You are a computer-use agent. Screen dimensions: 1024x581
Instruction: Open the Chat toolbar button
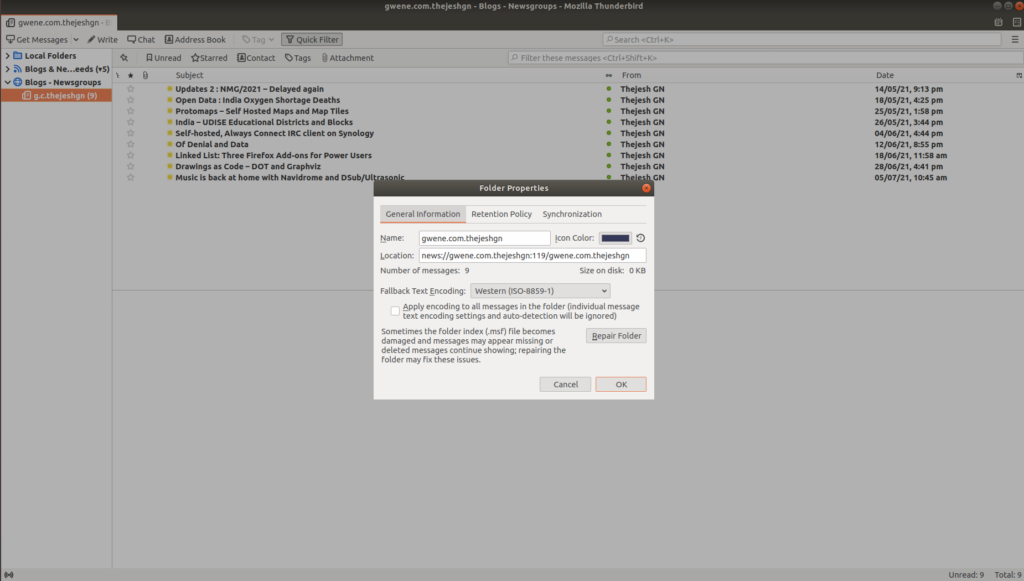[x=141, y=39]
